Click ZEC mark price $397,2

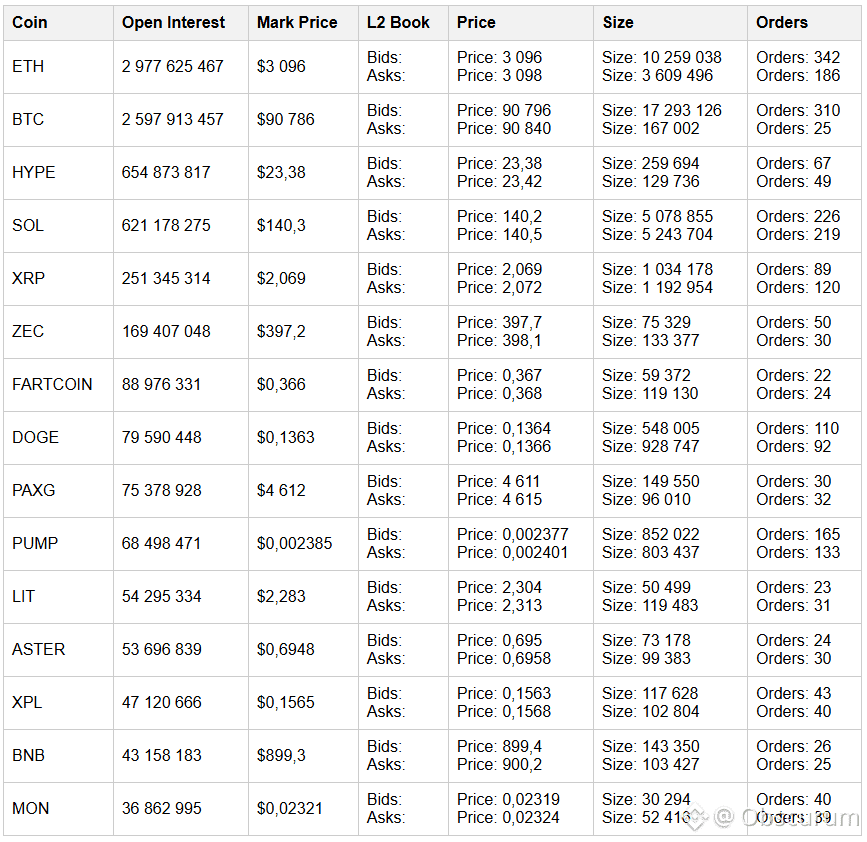(x=281, y=331)
